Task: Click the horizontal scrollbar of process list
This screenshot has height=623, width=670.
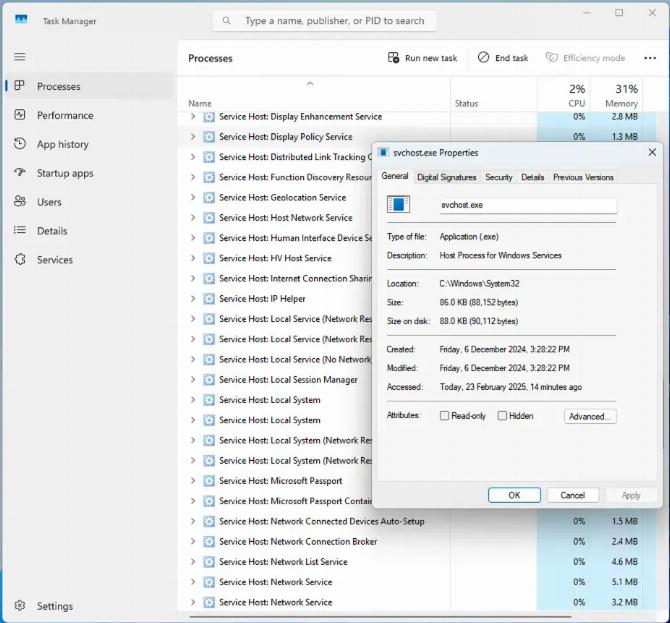Action: (380, 617)
